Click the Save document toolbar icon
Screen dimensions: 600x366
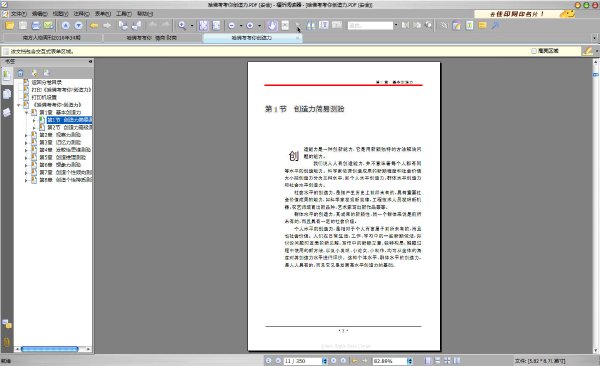tap(23, 26)
